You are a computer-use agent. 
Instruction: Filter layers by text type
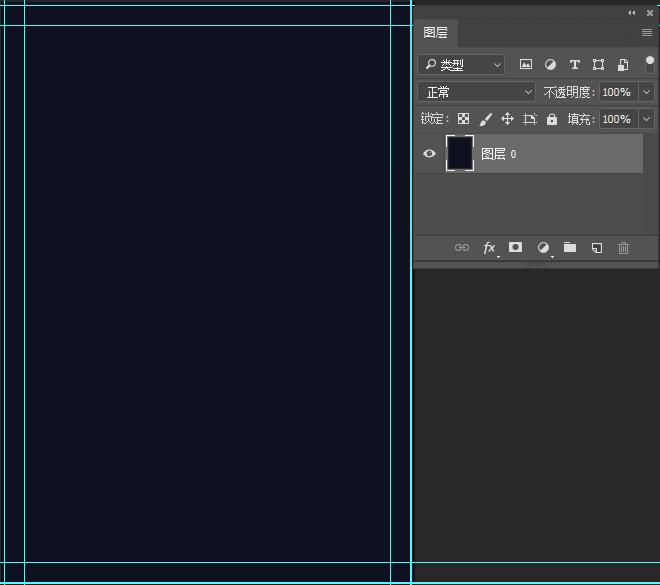pyautogui.click(x=575, y=65)
